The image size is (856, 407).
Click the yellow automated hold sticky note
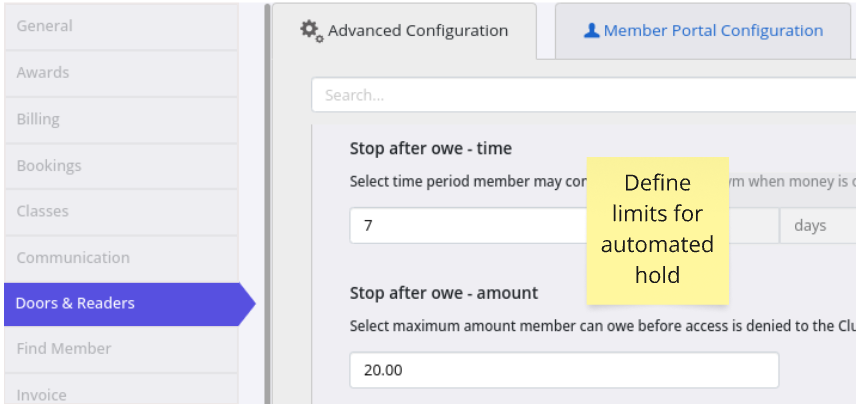(658, 231)
